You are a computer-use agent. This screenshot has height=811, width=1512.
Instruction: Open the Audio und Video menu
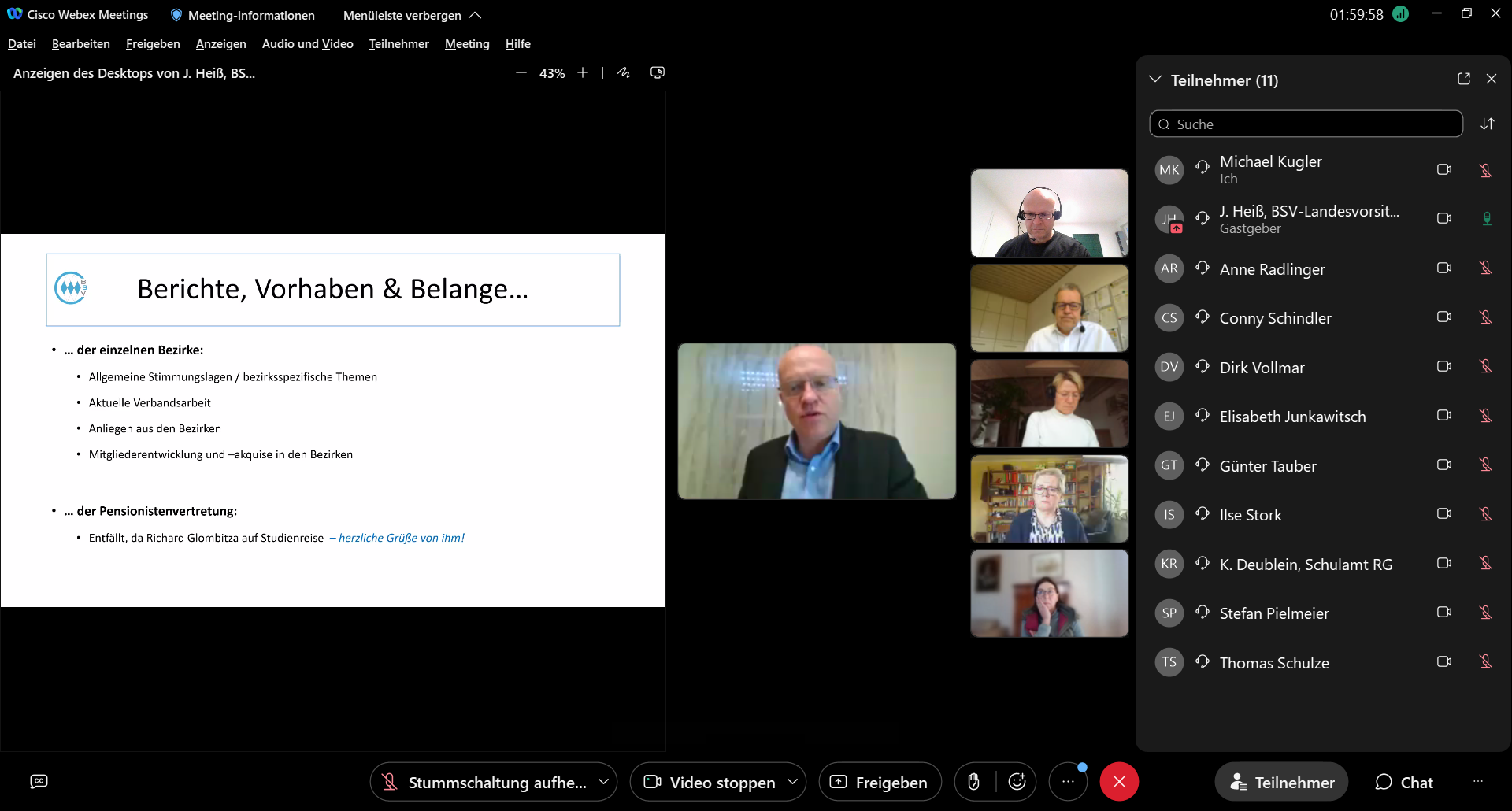click(307, 44)
